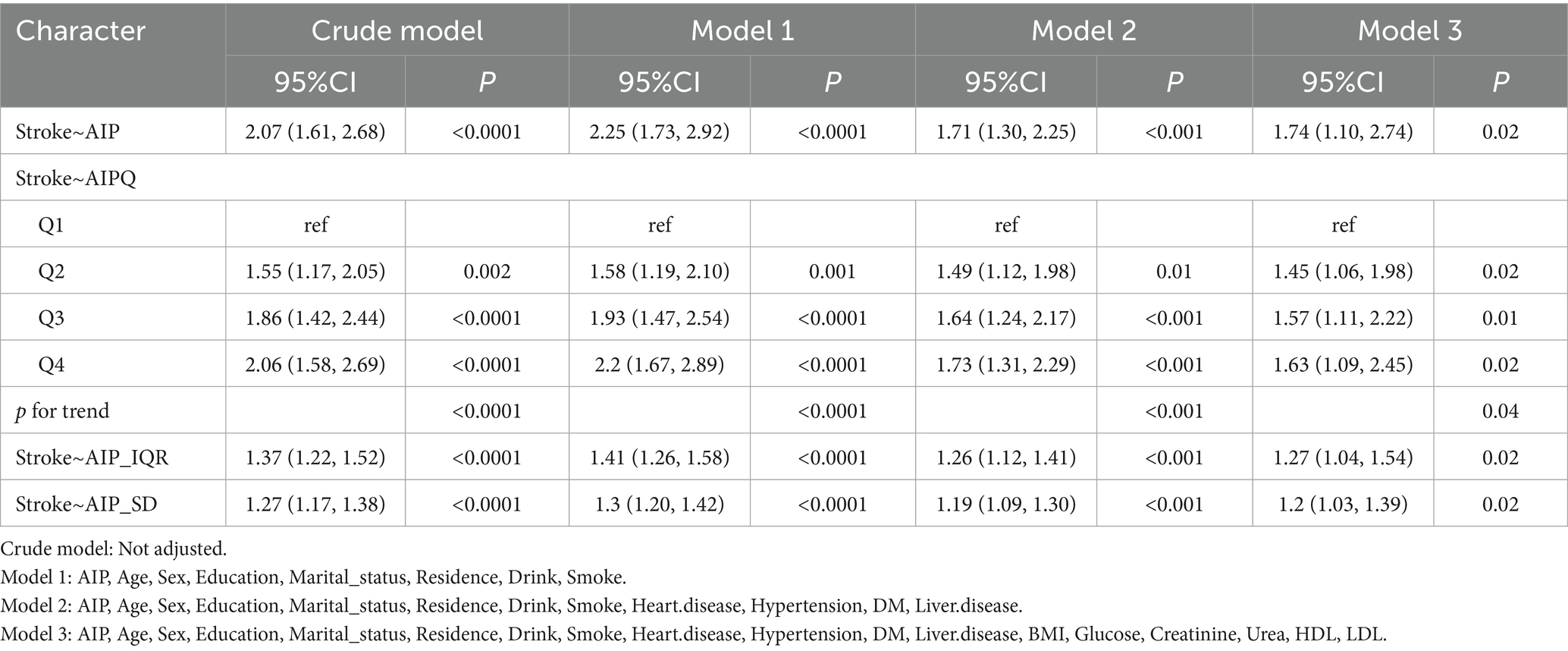This screenshot has width=1568, height=651.
Task: Click the Model 3 header cell
Action: pos(1409,30)
